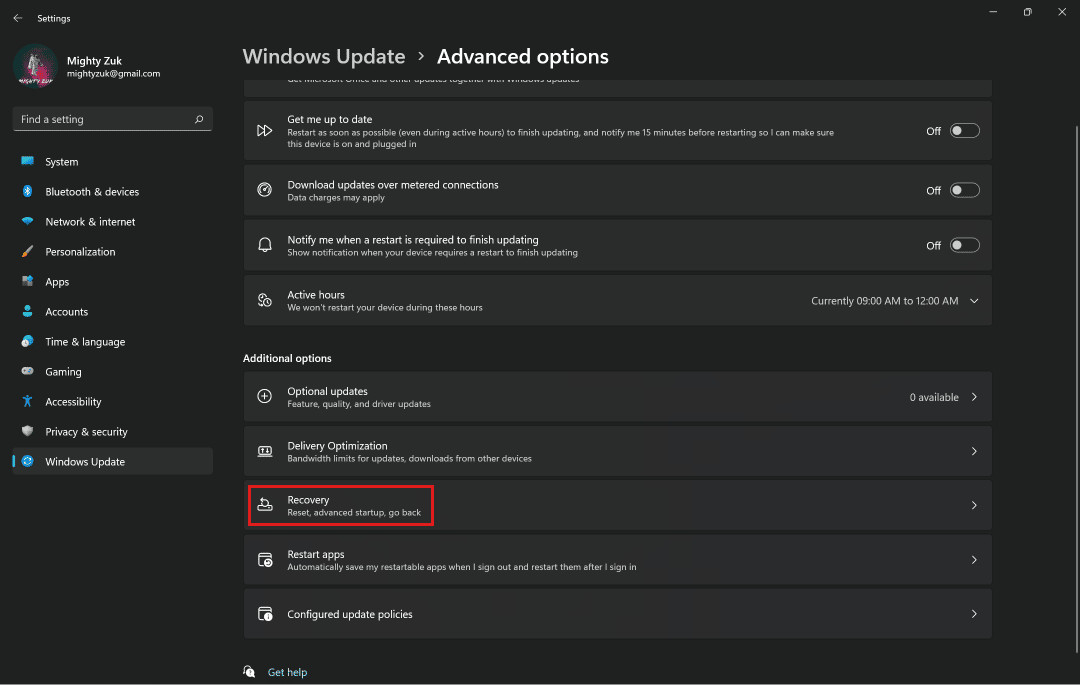Screen dimensions: 1080x685
Task: Click the Mighty Zuk profile avatar
Action: pyautogui.click(x=35, y=67)
